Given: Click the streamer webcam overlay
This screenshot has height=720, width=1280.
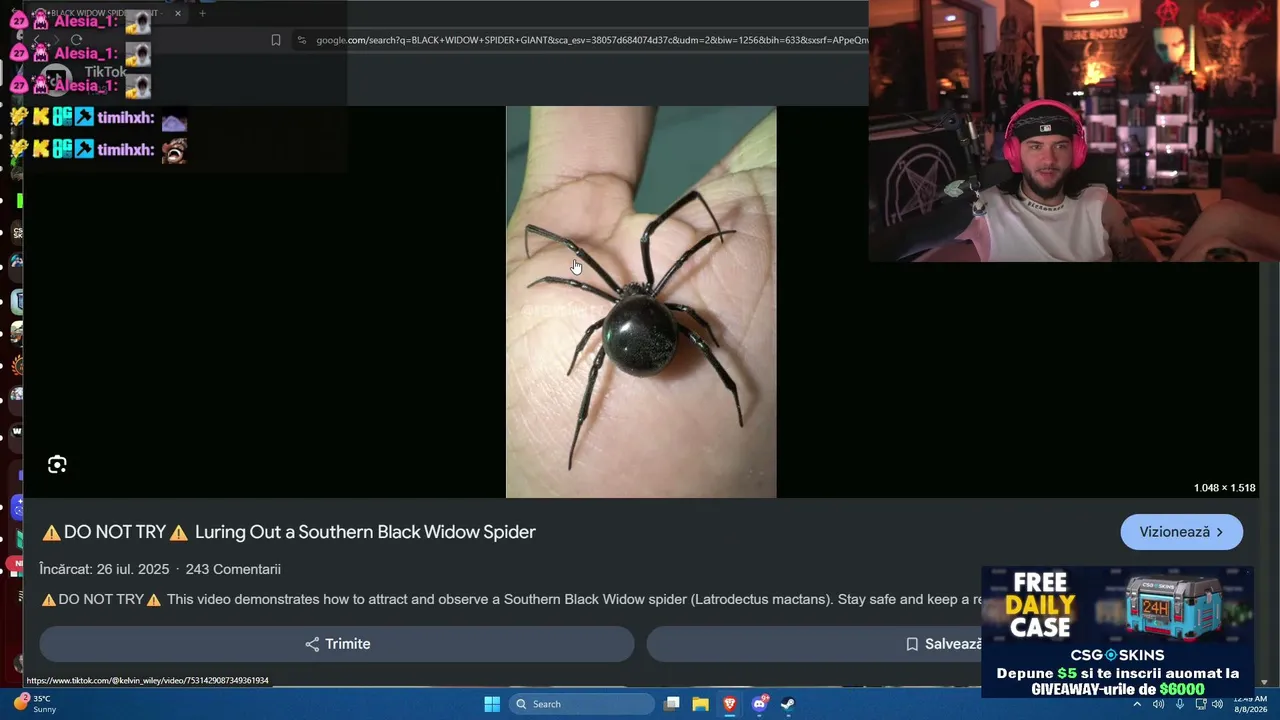Looking at the screenshot, I should click(1074, 131).
